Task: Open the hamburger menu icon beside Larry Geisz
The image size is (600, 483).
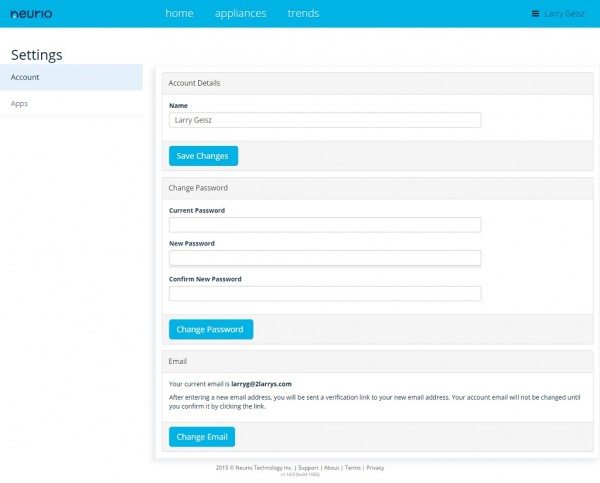Action: pyautogui.click(x=535, y=14)
